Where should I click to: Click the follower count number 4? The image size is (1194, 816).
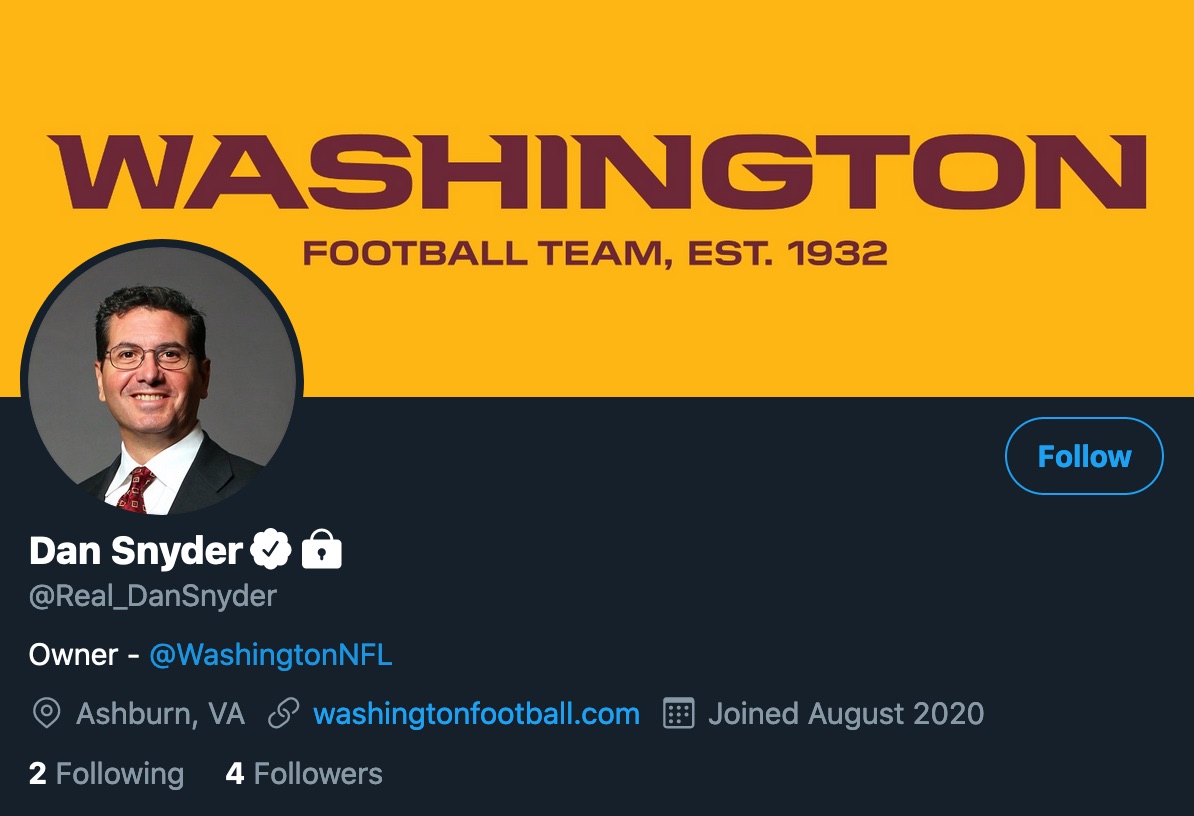pos(235,773)
